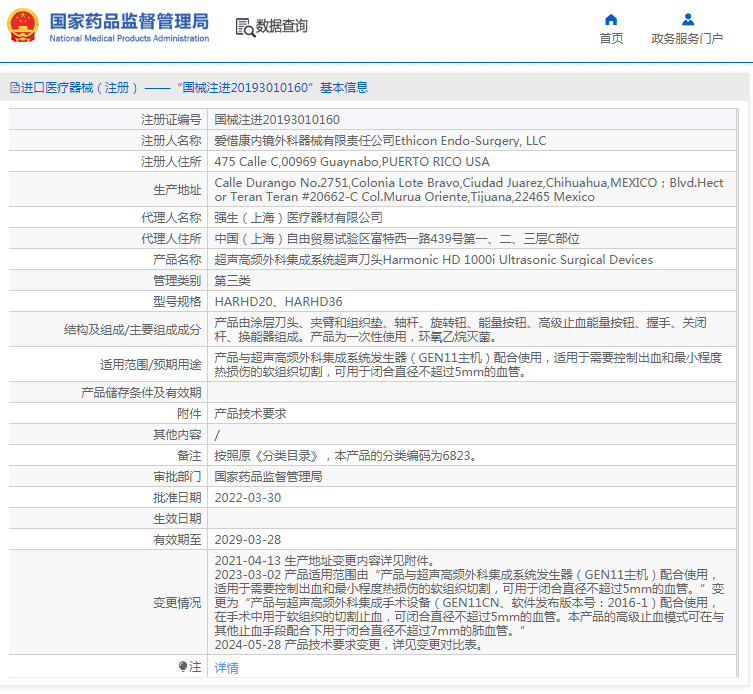Select management class 第三类
Viewport: 753px width, 694px height.
(232, 281)
